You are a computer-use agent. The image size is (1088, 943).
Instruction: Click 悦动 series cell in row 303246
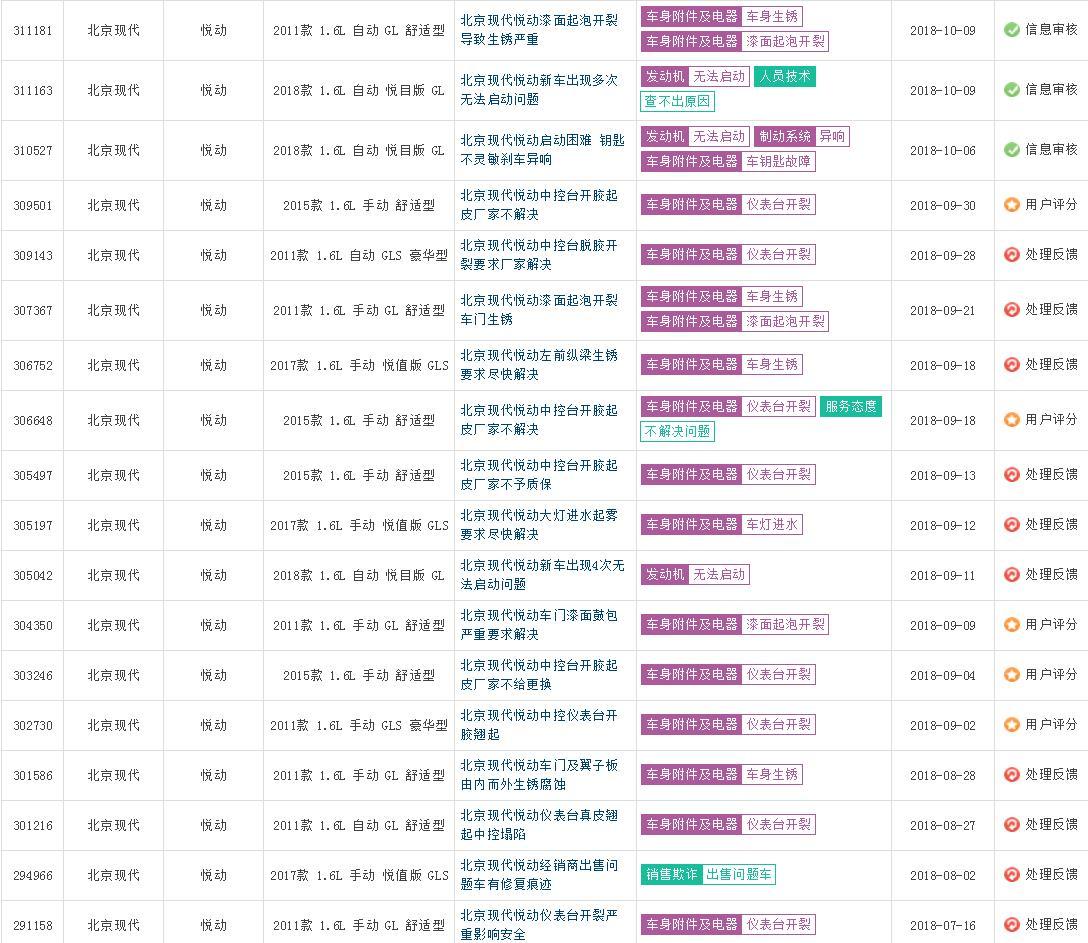tap(214, 675)
